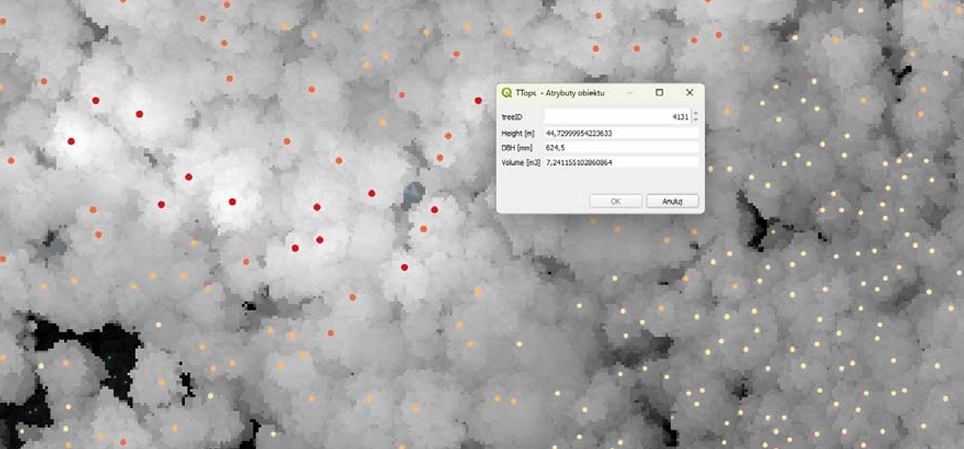Close the TTops attributes dialog

[x=689, y=92]
